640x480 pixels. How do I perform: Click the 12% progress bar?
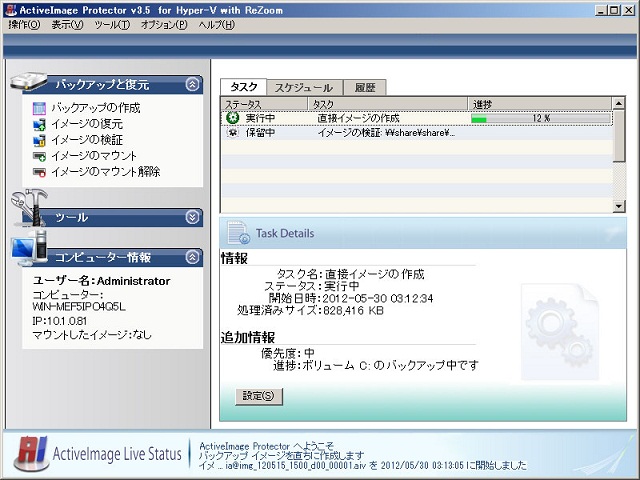point(540,118)
